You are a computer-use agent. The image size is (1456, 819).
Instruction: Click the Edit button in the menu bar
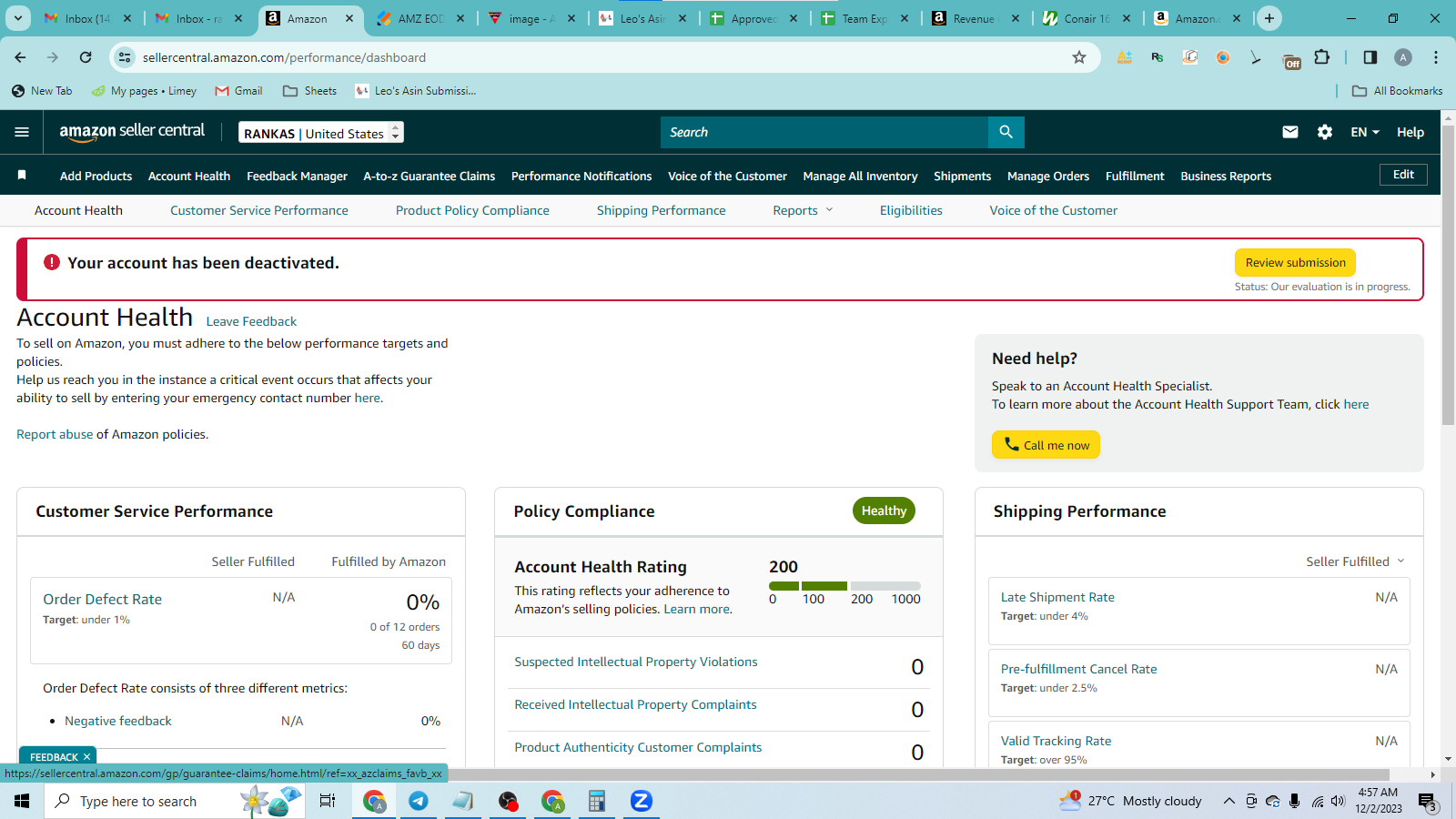(1404, 174)
